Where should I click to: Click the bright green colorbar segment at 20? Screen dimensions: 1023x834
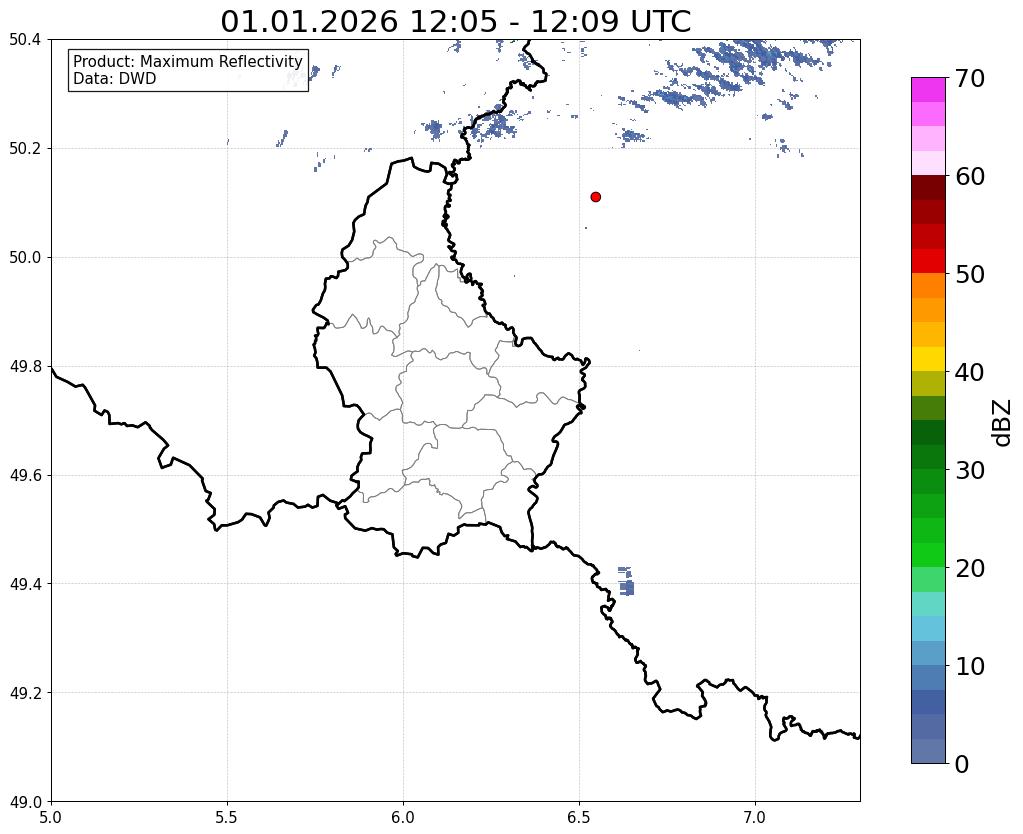click(928, 555)
